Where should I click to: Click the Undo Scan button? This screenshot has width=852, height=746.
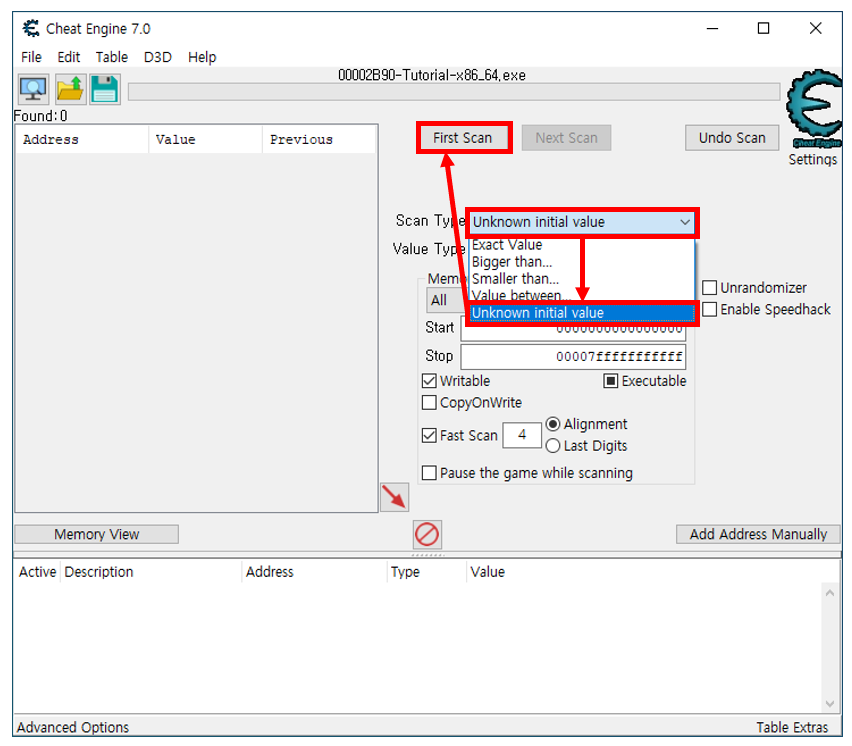pos(732,138)
